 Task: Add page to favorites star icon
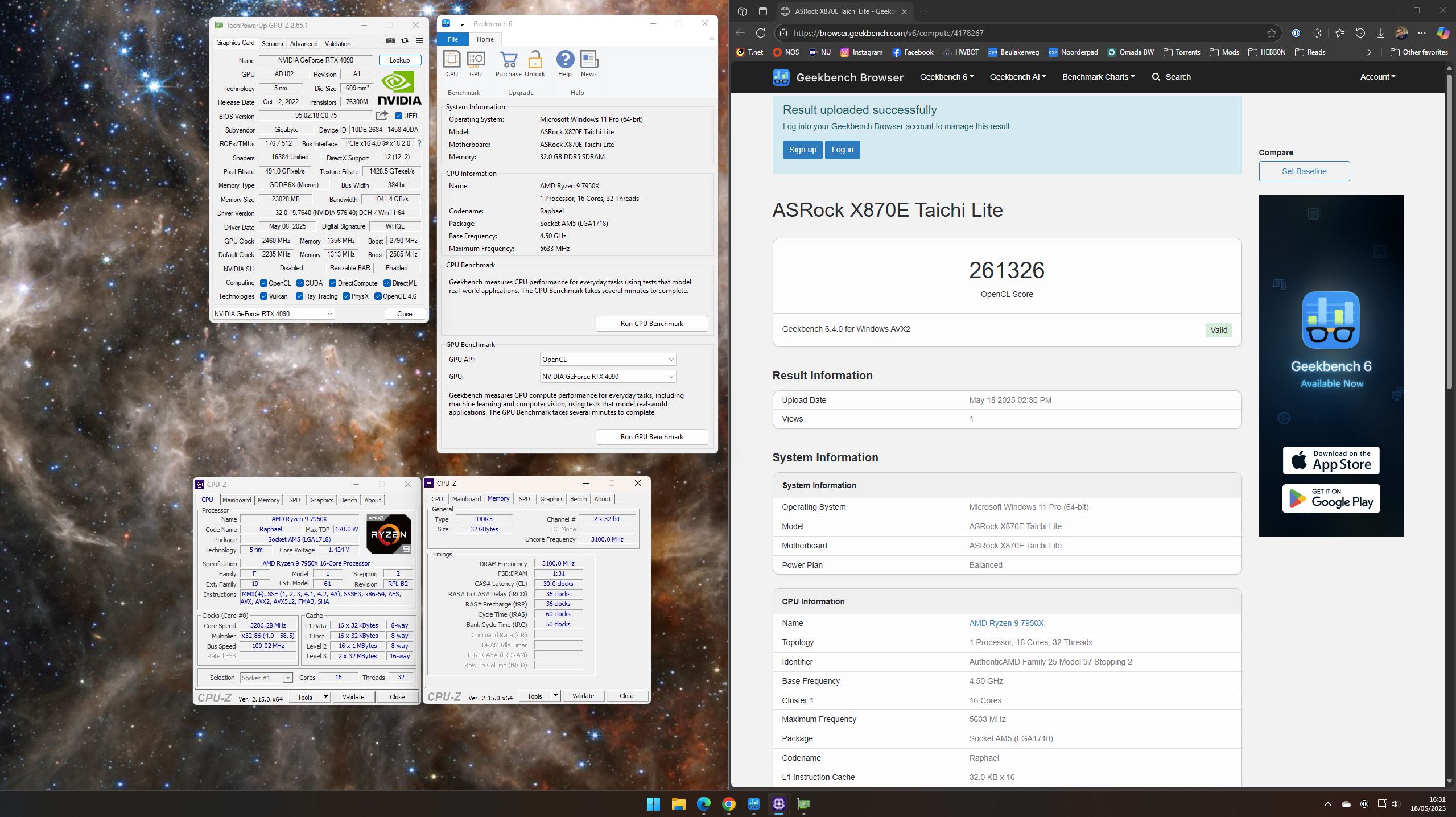click(x=1271, y=33)
